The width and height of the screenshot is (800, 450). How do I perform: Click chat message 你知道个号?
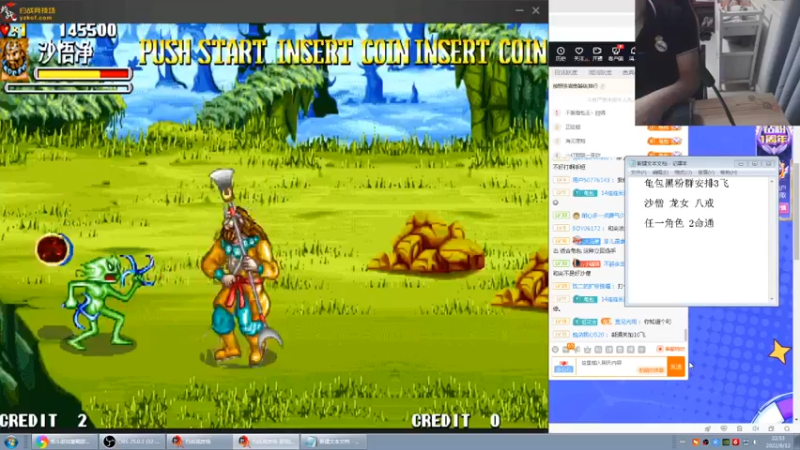coord(657,322)
